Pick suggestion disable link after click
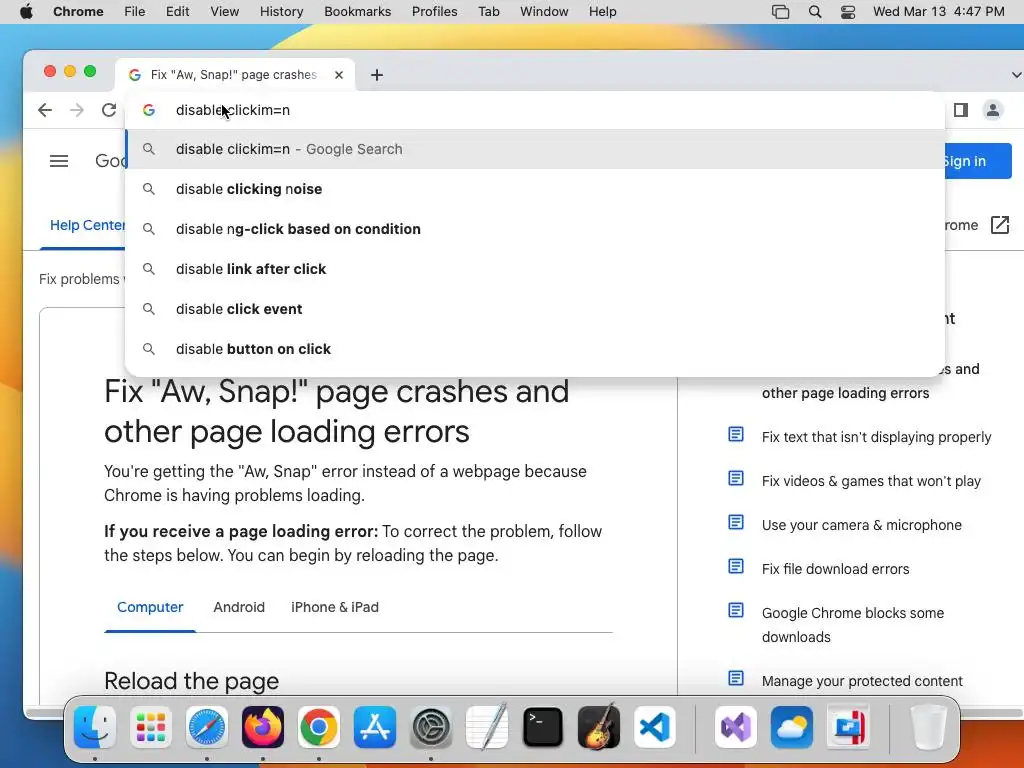 [535, 269]
